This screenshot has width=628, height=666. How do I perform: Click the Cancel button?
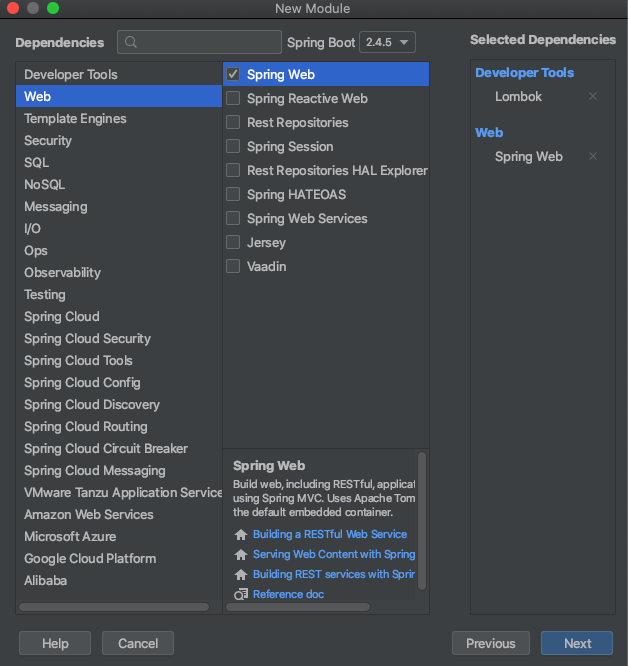(138, 643)
